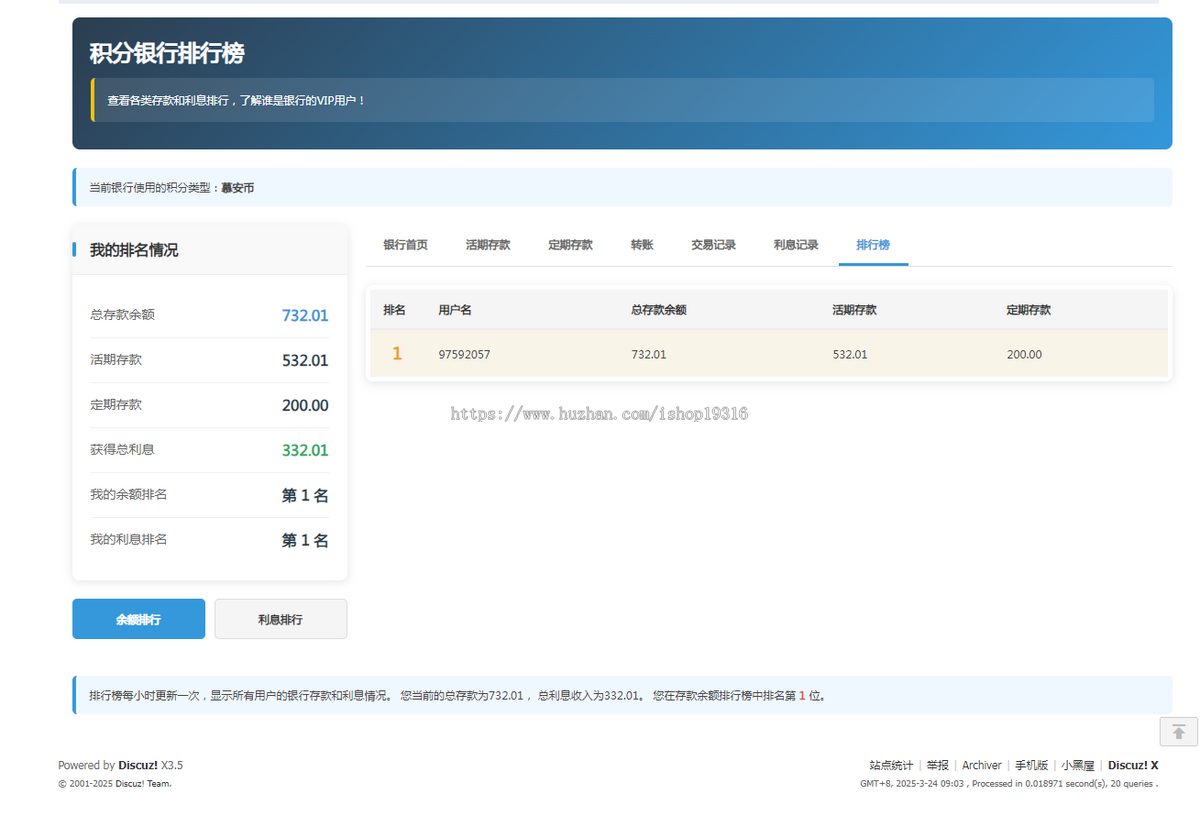Open the 小黑屋 footer link
The height and width of the screenshot is (827, 1200).
coord(1078,765)
